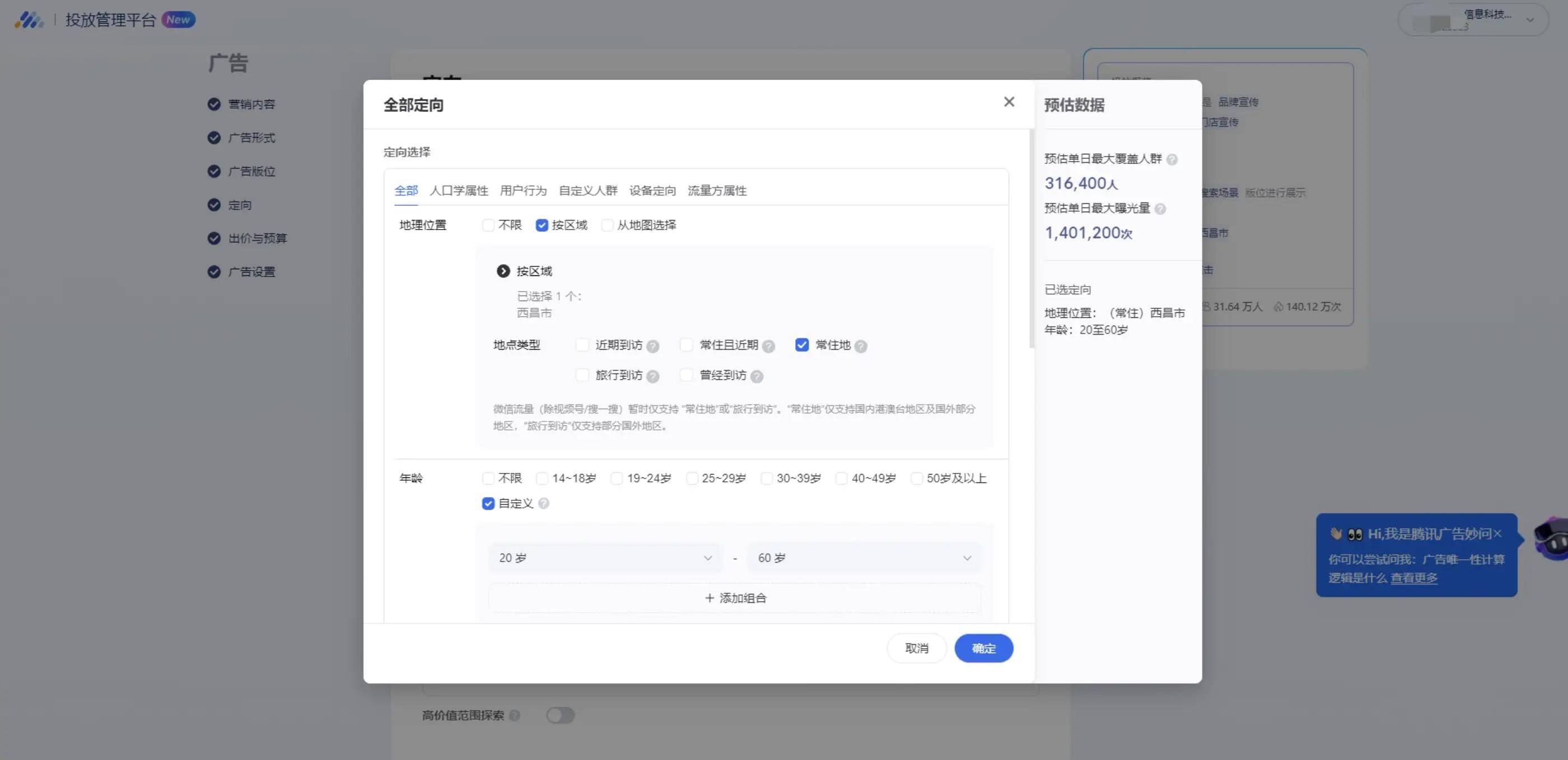Click the 取消 button

point(917,649)
